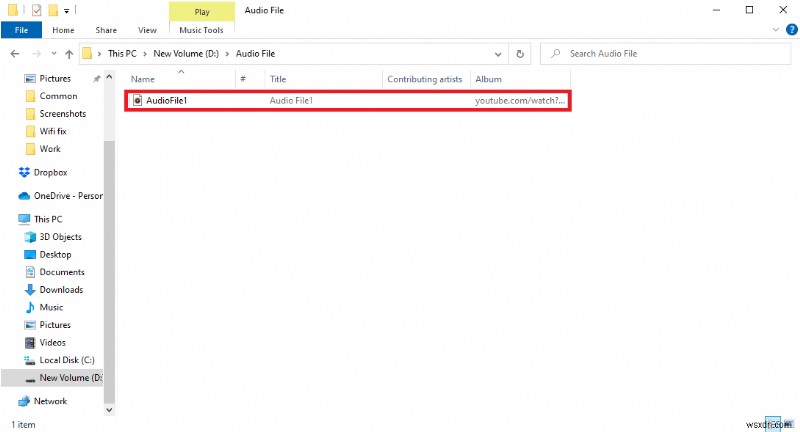Select New Volume (D:) in sidebar
Screen dimensions: 800x432
(53, 377)
